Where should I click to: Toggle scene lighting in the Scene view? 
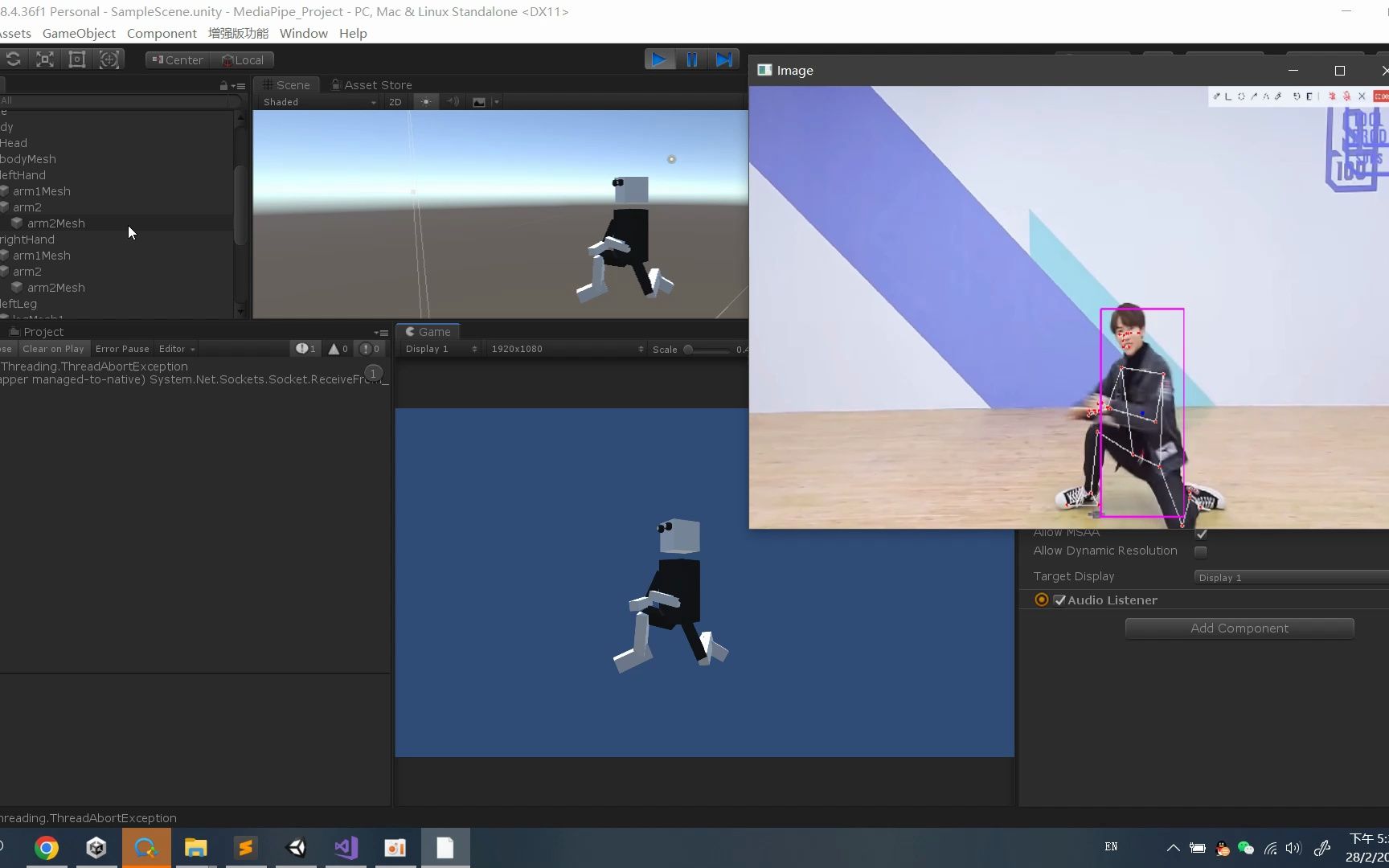[x=425, y=102]
